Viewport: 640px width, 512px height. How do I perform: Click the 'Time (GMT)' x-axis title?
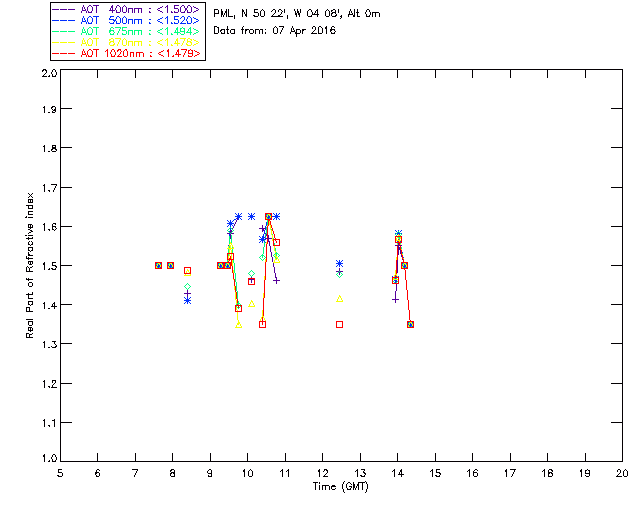click(x=340, y=487)
